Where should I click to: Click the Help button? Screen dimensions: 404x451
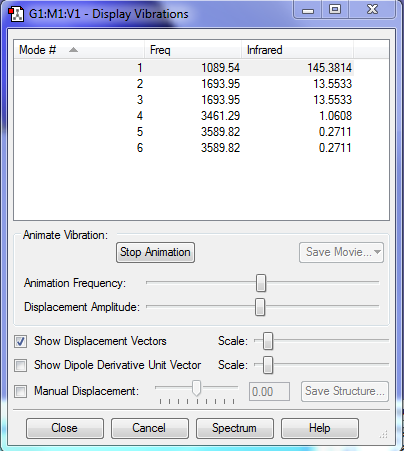pyautogui.click(x=320, y=428)
